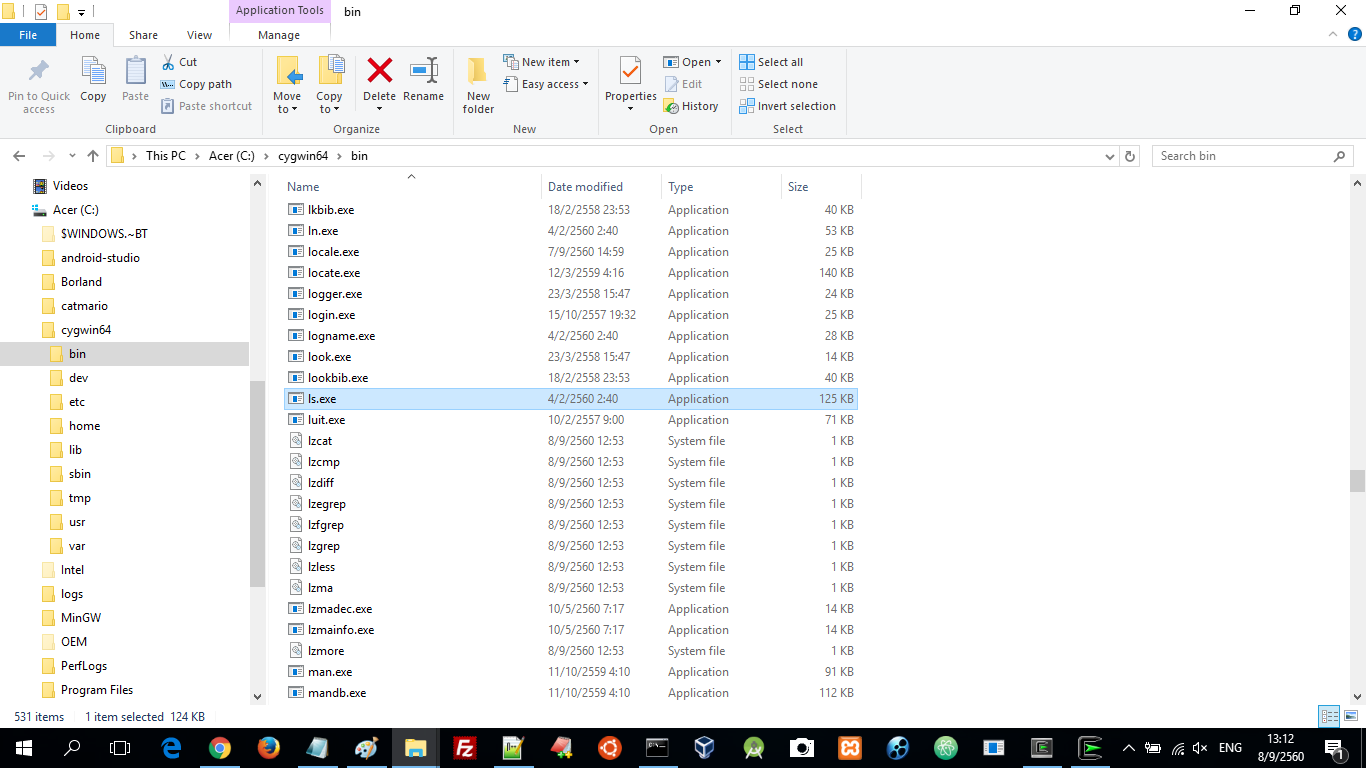Expand the address bar history dropdown
The image size is (1366, 768).
(1109, 156)
